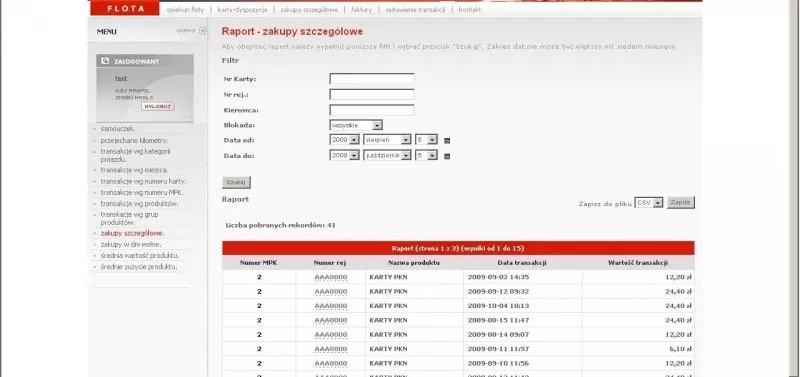Open transakcje wg grup produktów link

pos(130,218)
